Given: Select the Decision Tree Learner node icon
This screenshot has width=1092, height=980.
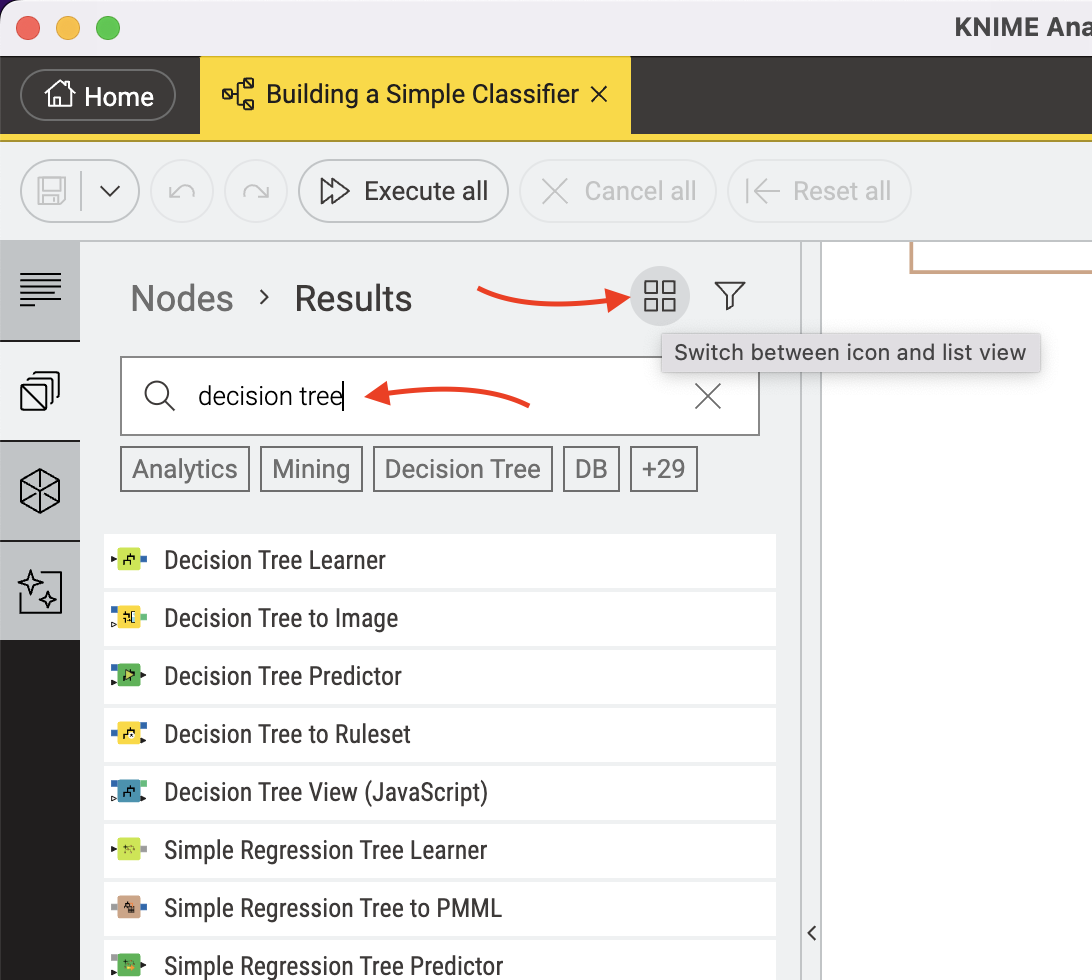Looking at the screenshot, I should tap(131, 560).
